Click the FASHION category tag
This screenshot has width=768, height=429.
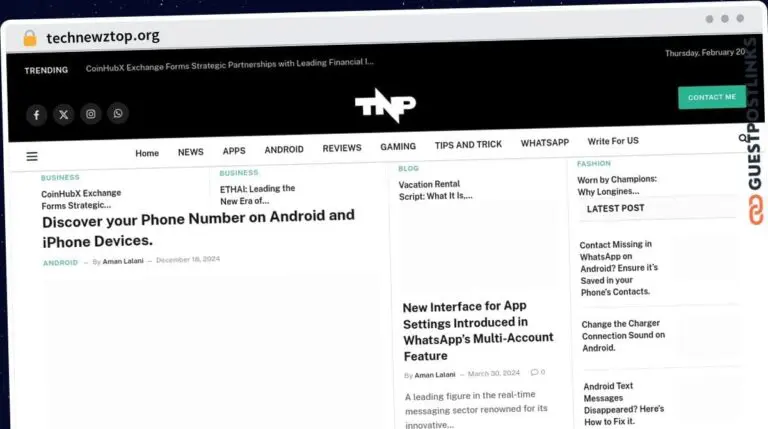click(x=594, y=164)
